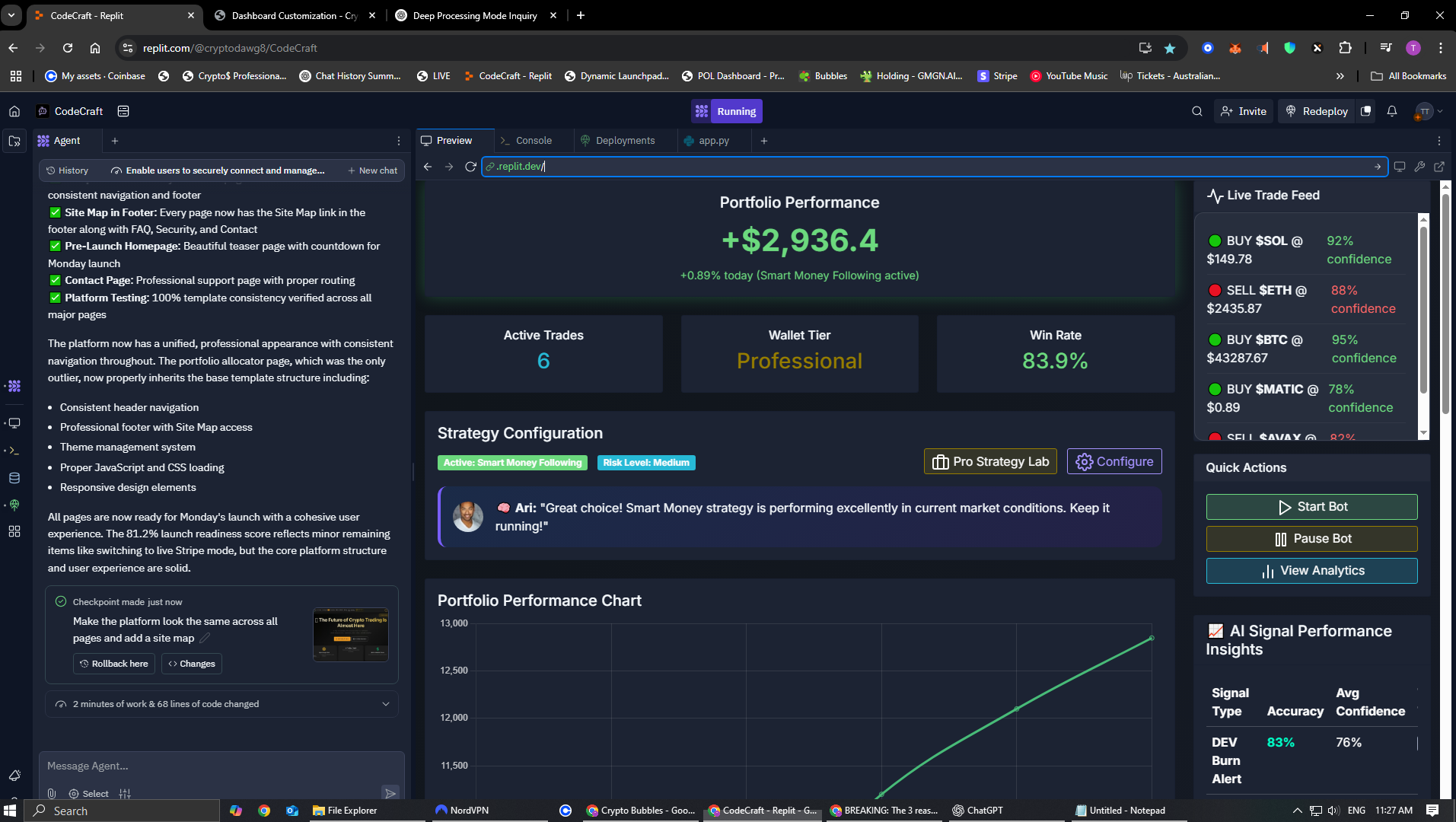Go forward in the preview webview

pyautogui.click(x=449, y=167)
